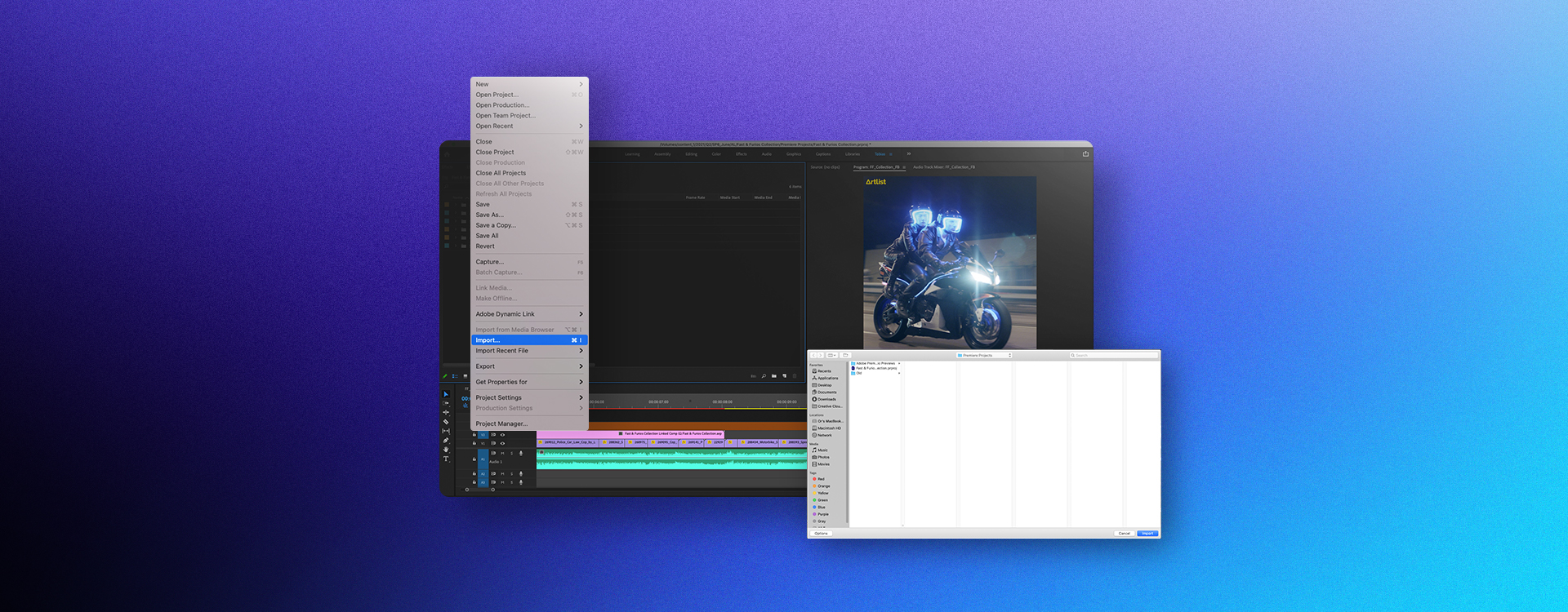Screen dimensions: 1568x612
Task: Select the Razor tool
Action: point(446,422)
